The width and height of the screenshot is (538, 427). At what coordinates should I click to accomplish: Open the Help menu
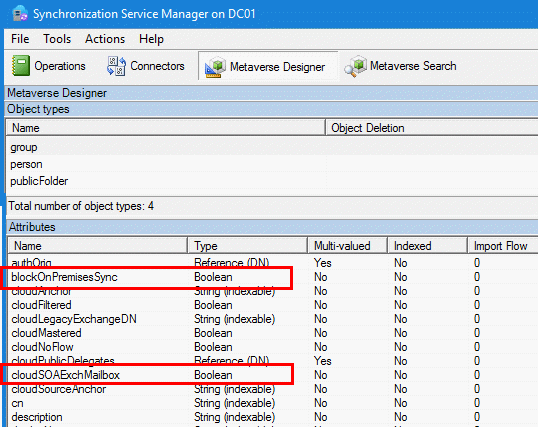click(151, 39)
